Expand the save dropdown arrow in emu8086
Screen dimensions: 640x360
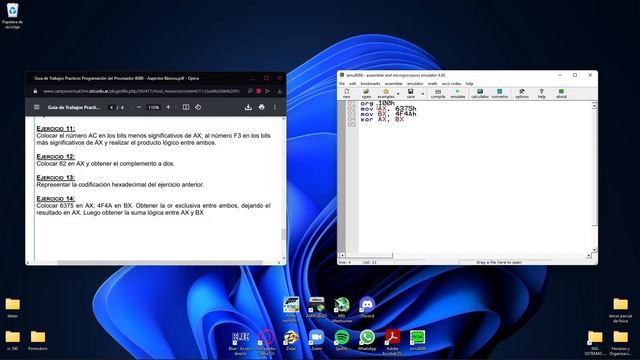point(422,94)
